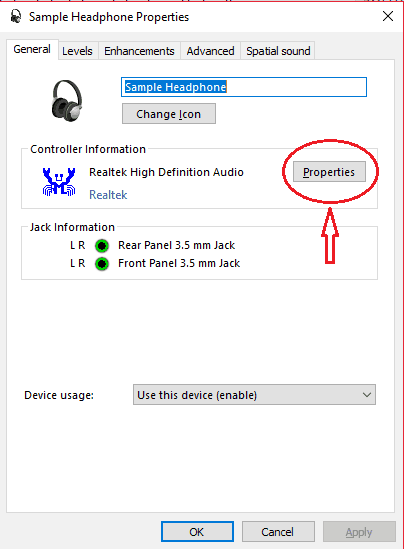Click the Rear Panel jack green indicator
The height and width of the screenshot is (549, 404).
point(102,246)
